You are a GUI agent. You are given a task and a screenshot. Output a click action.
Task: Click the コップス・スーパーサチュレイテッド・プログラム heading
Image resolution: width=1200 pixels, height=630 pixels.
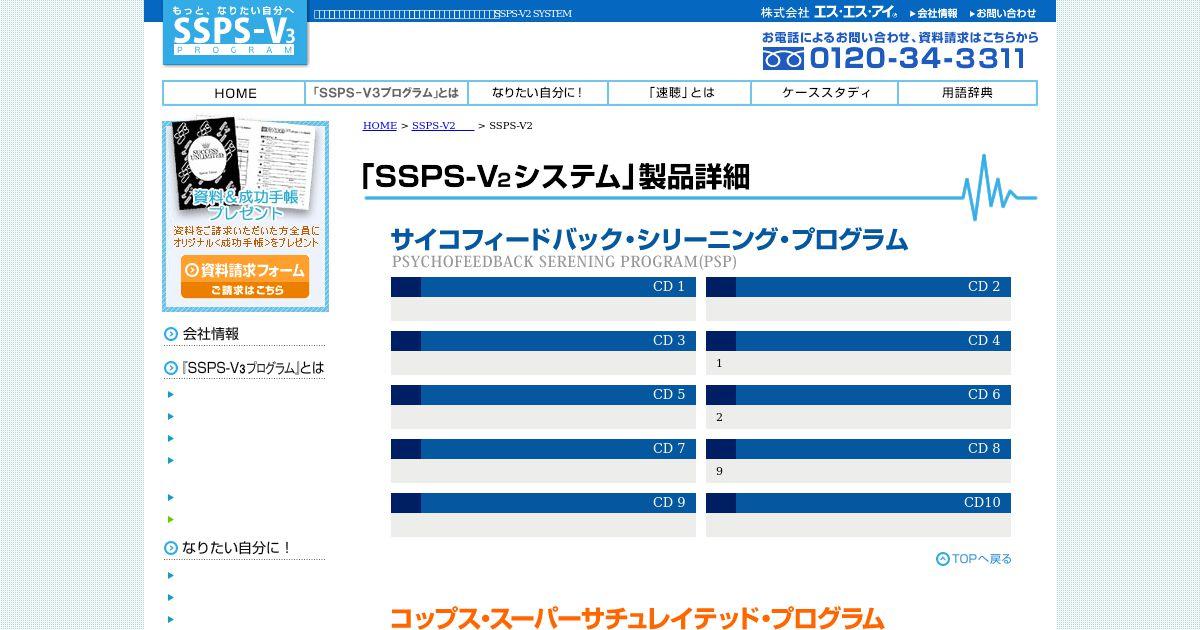click(637, 618)
